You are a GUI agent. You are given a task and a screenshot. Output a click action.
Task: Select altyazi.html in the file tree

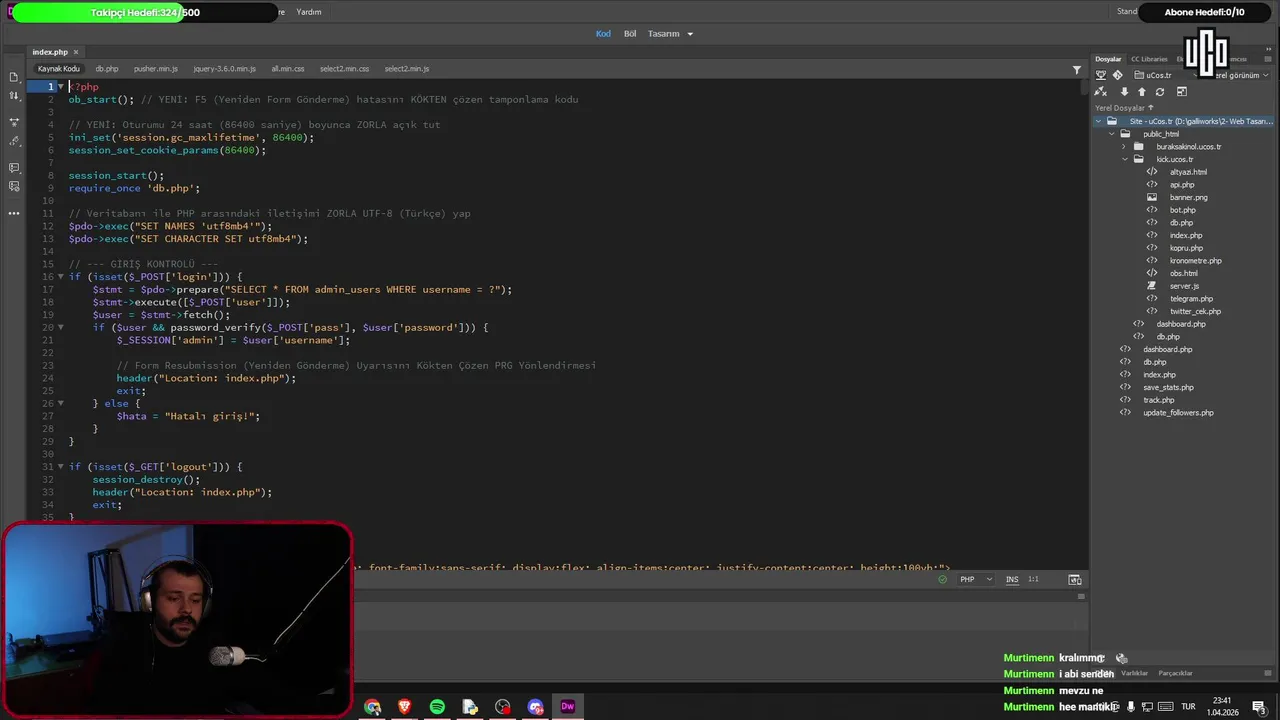1188,172
